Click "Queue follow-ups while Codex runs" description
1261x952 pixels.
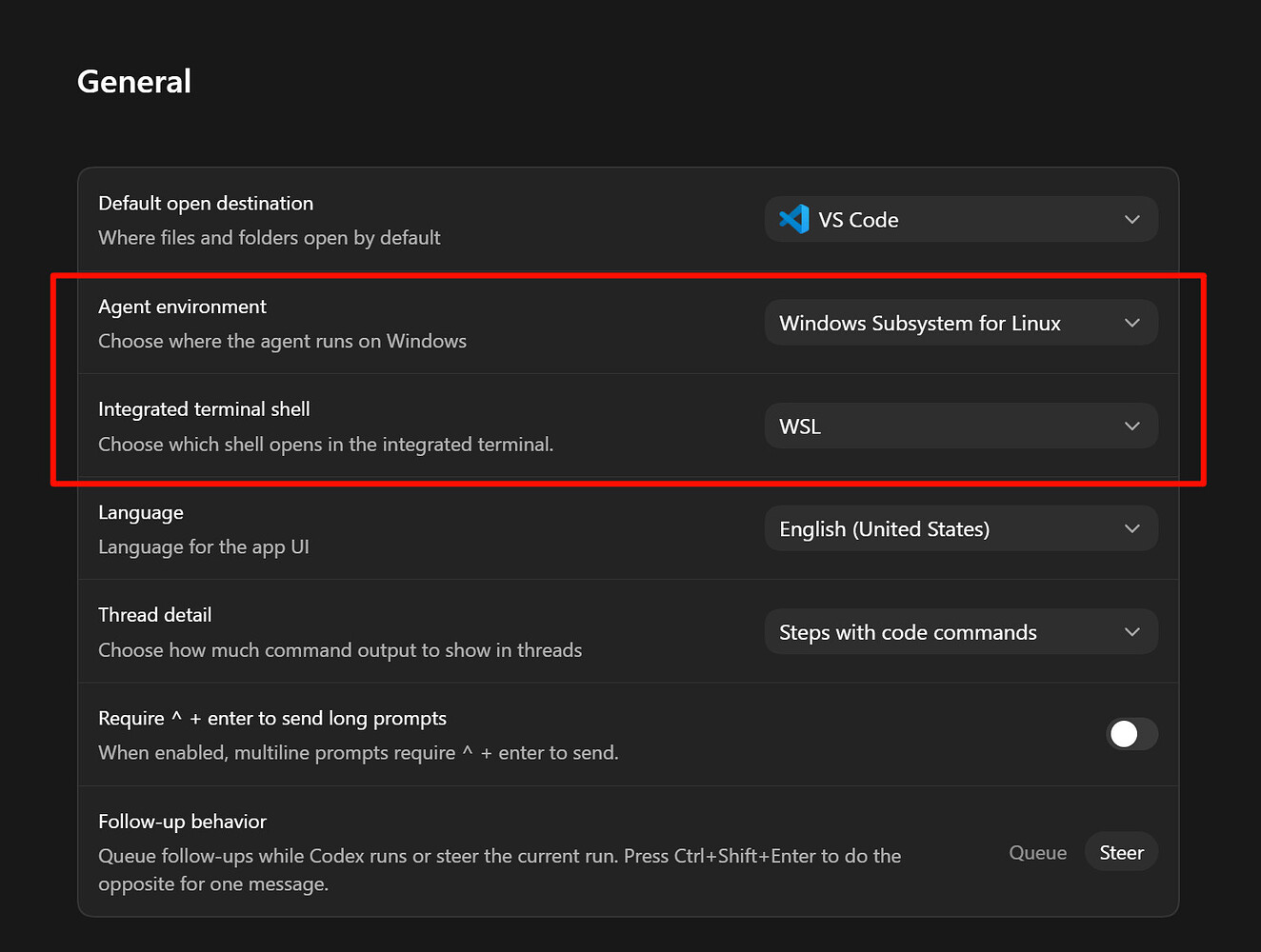pyautogui.click(x=499, y=870)
